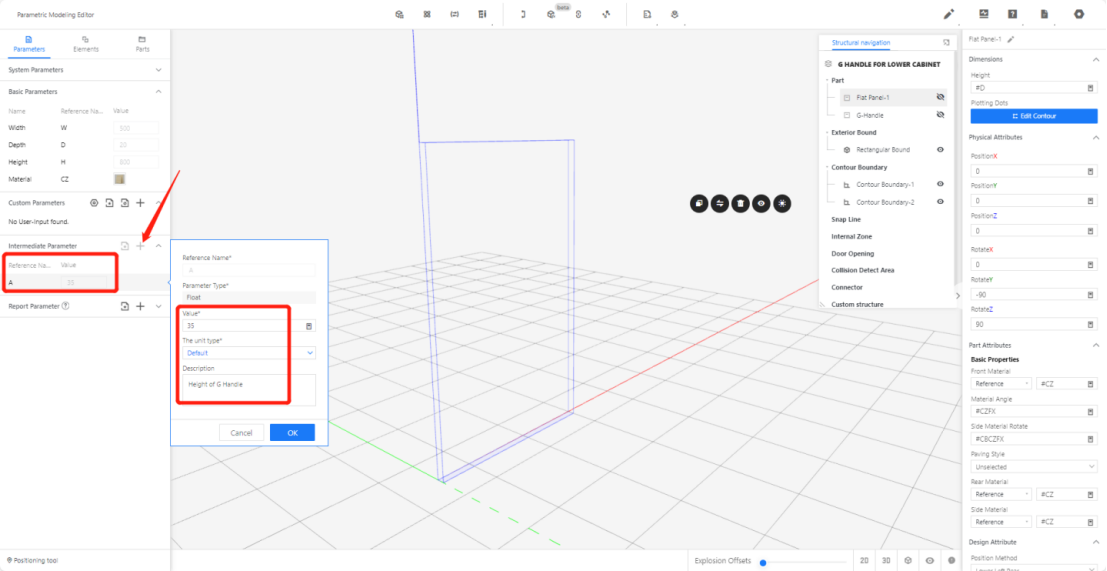This screenshot has height=571, width=1107.
Task: Click the trash icon in floating toolbar
Action: (740, 203)
